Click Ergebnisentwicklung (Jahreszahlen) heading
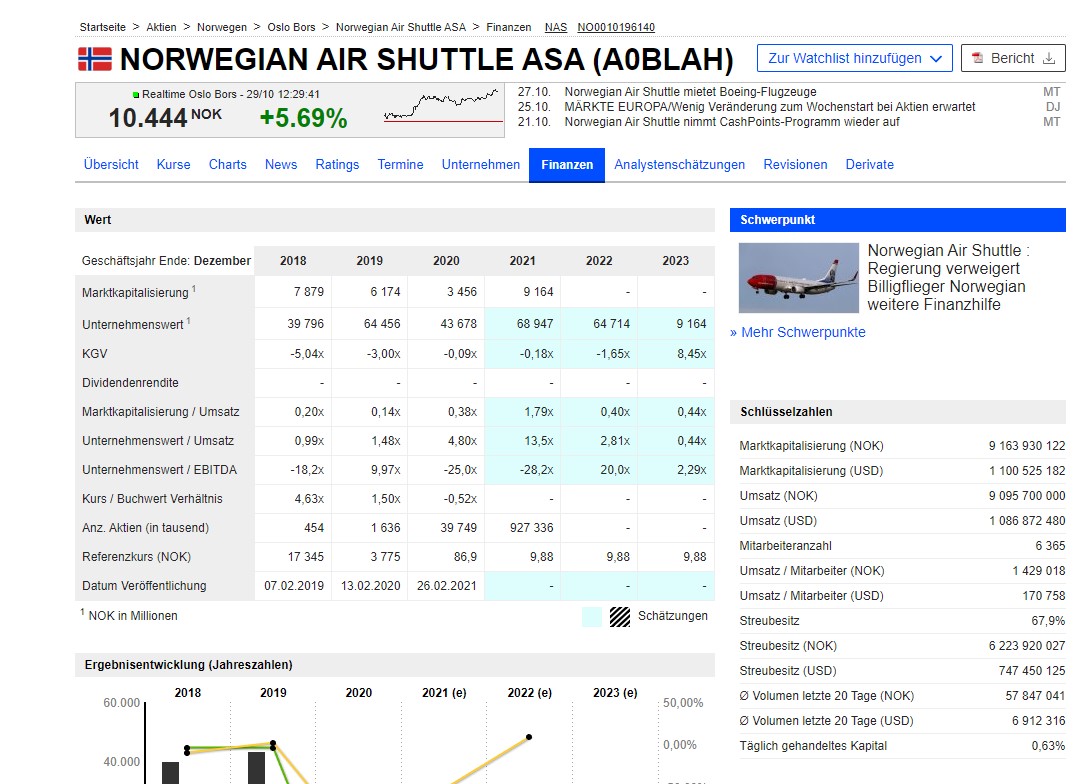 point(188,665)
